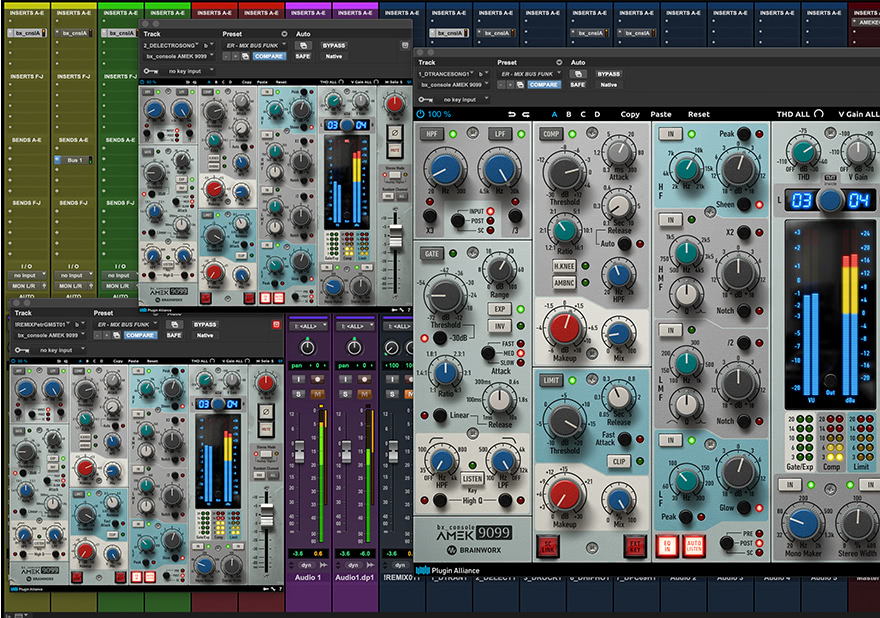Toggle the COMP compressor switch

click(x=551, y=133)
